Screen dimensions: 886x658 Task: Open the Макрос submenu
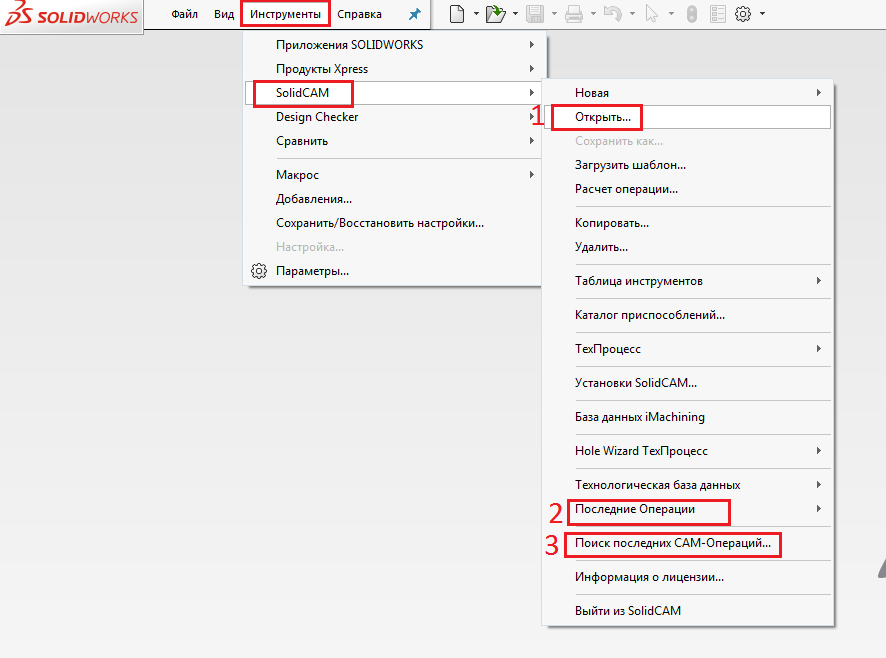(x=395, y=175)
